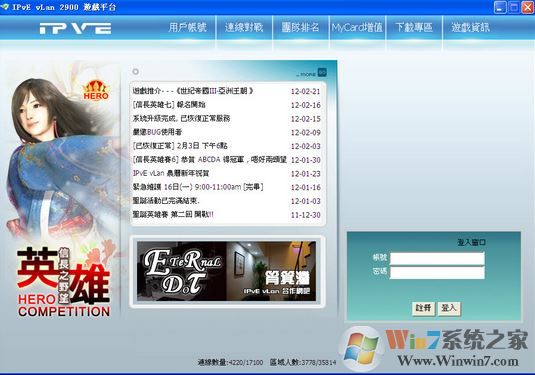Close the IPvE vLan window
The height and width of the screenshot is (375, 535).
point(527,7)
